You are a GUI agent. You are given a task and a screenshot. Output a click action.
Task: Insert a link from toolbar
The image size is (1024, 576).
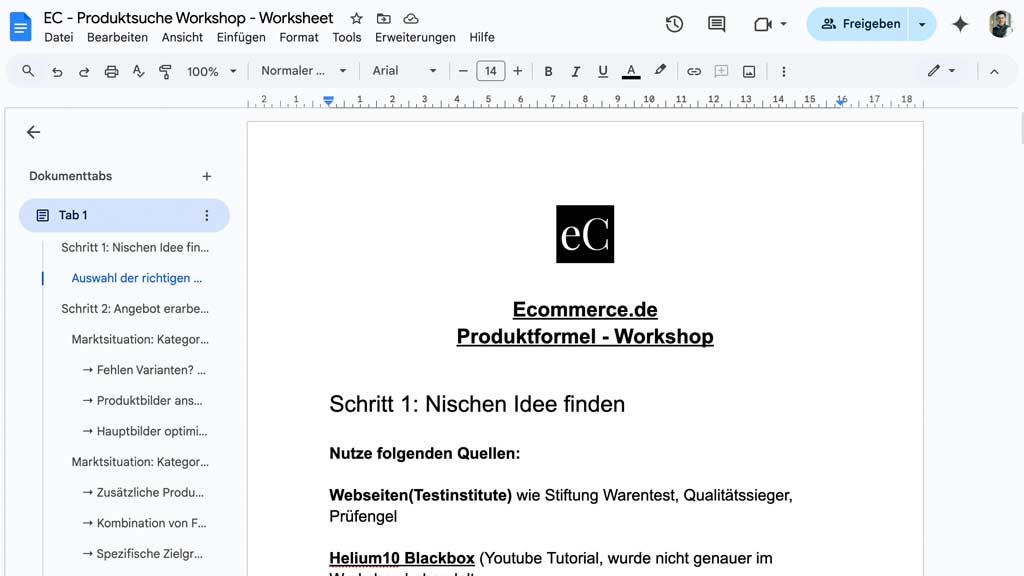pyautogui.click(x=694, y=71)
